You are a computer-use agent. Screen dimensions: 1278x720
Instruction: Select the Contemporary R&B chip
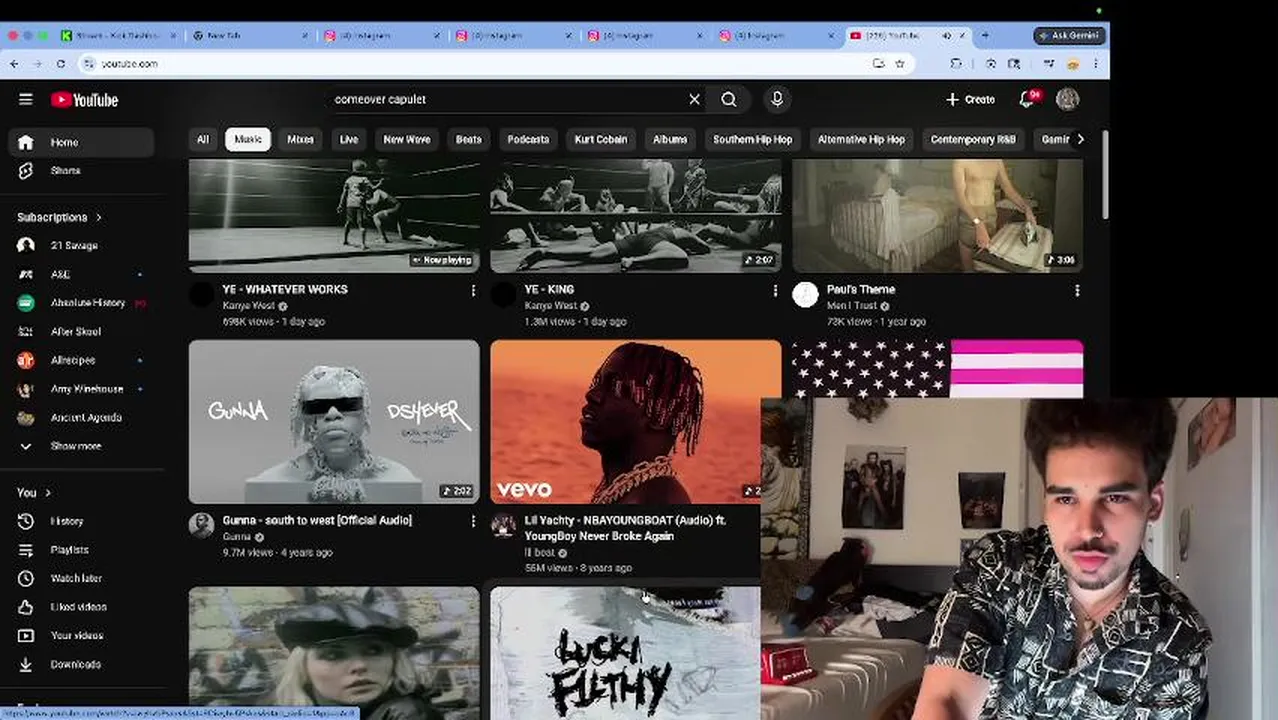[x=973, y=139]
